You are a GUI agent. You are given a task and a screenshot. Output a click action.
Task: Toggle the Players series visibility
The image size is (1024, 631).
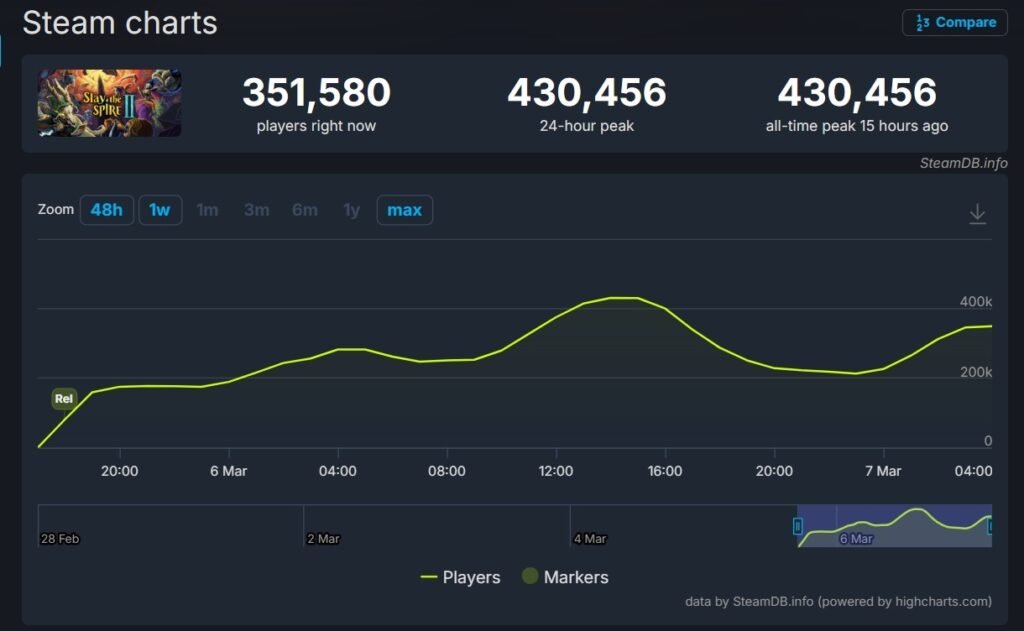pos(463,577)
